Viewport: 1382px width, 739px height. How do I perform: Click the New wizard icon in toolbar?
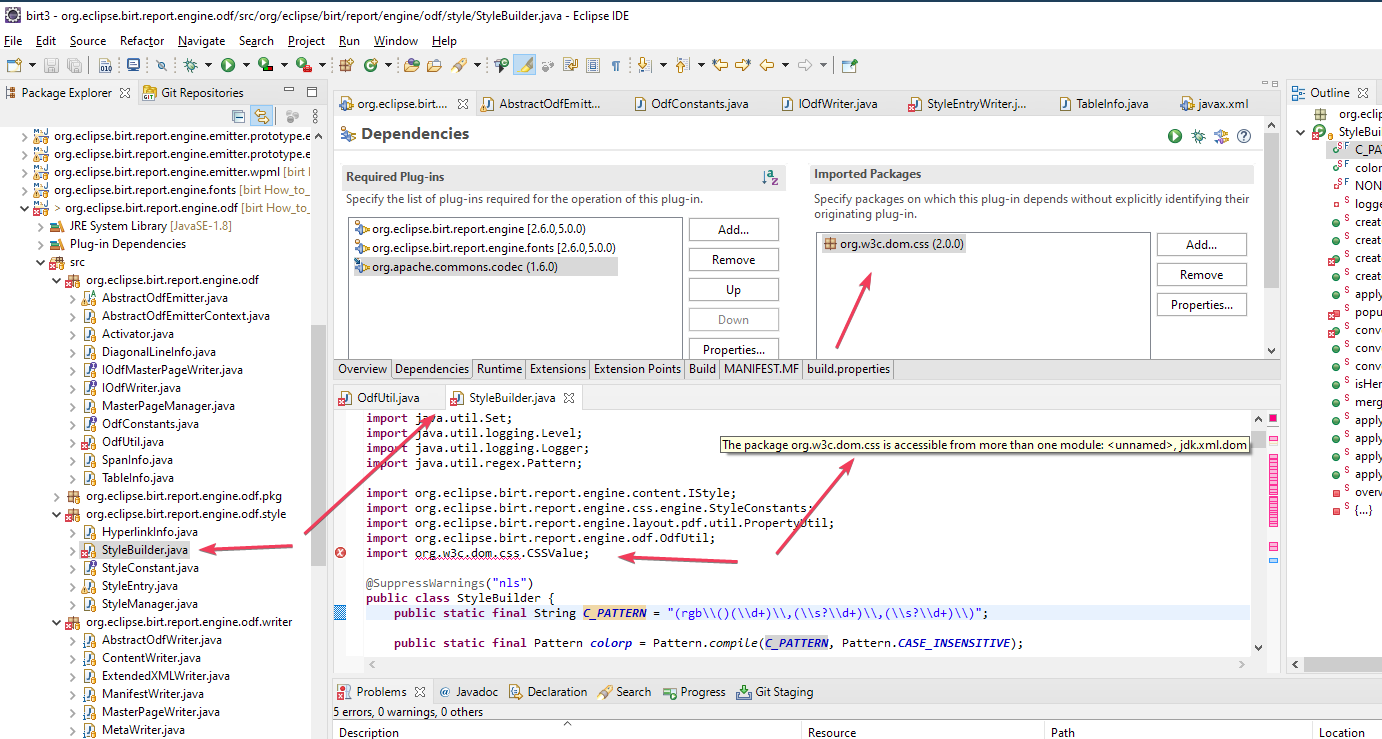tap(14, 65)
